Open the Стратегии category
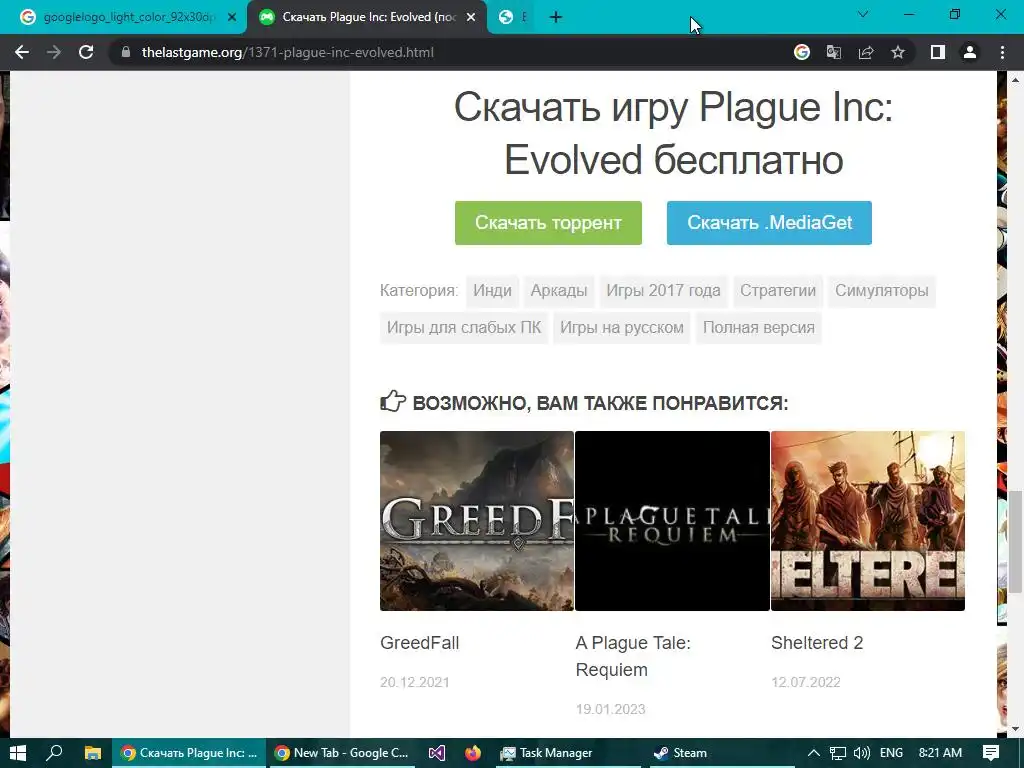 [778, 291]
